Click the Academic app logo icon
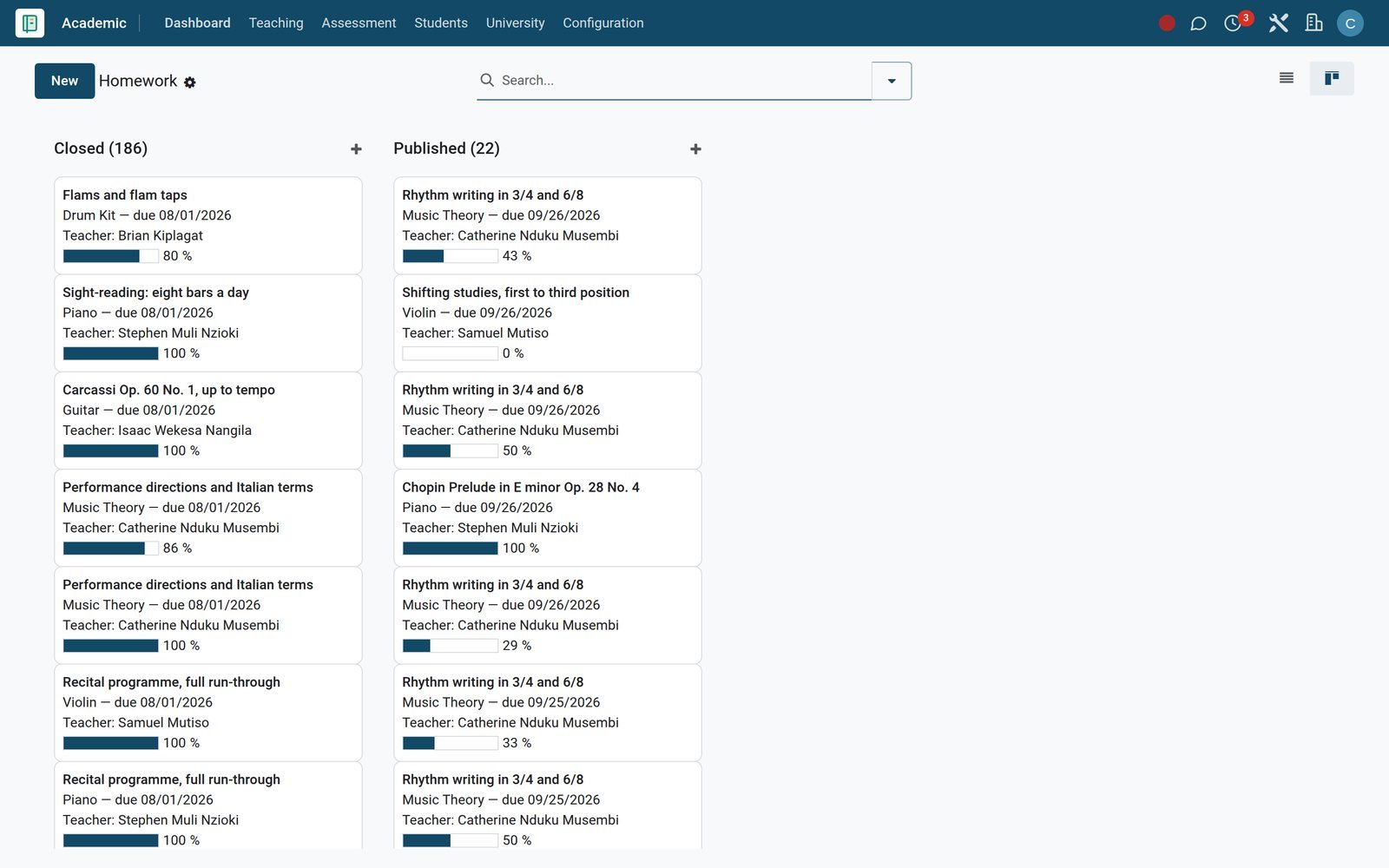 (x=30, y=23)
